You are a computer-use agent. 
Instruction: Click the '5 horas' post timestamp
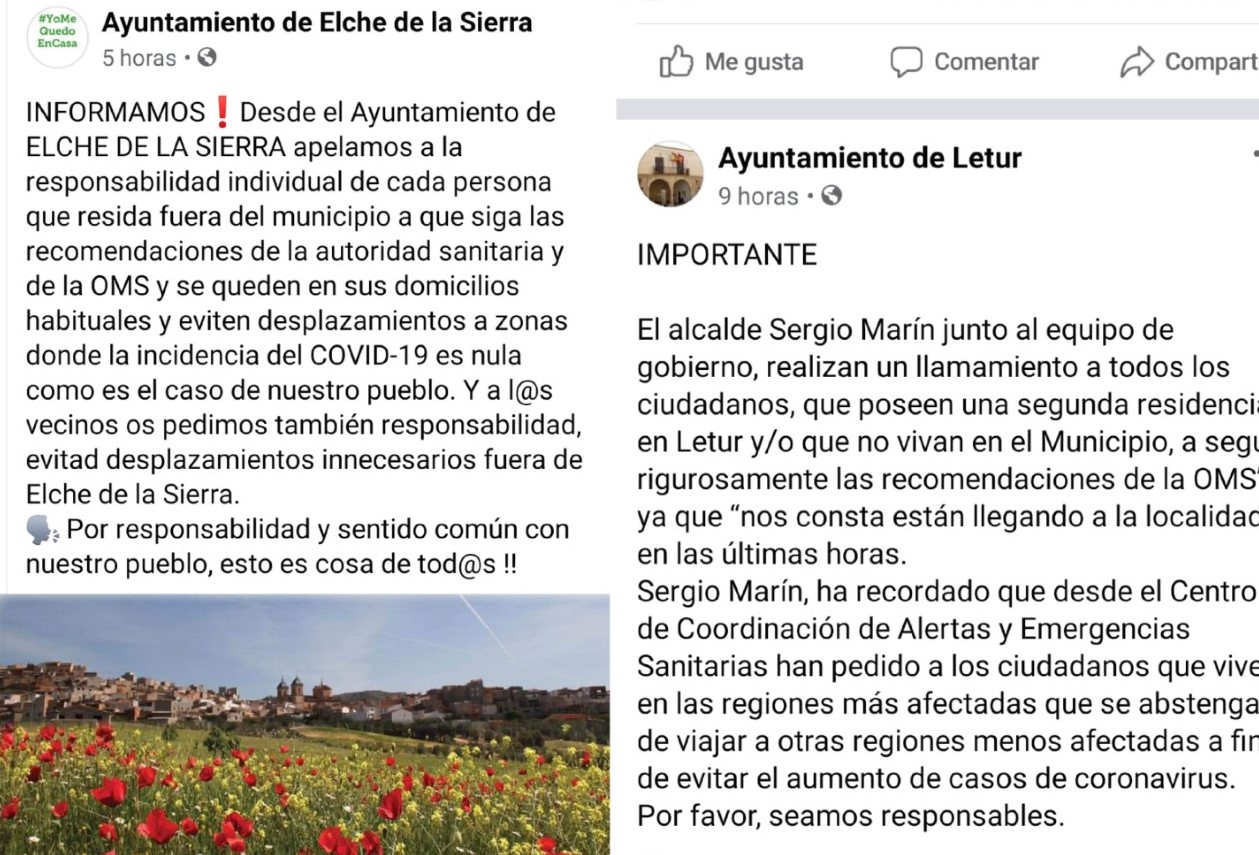(x=139, y=58)
